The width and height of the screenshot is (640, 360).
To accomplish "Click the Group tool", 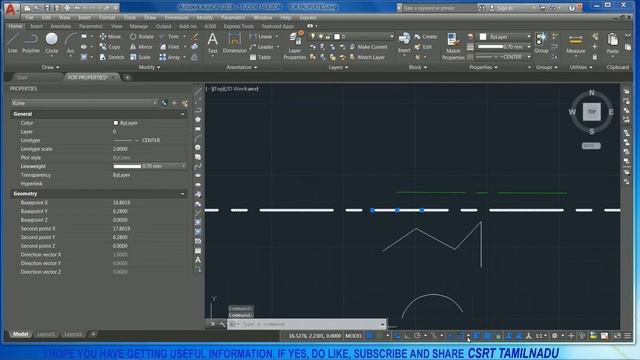I will pos(541,43).
